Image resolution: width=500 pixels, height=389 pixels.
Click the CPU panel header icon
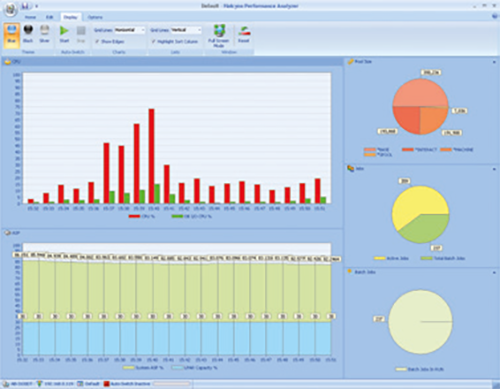pos(8,62)
